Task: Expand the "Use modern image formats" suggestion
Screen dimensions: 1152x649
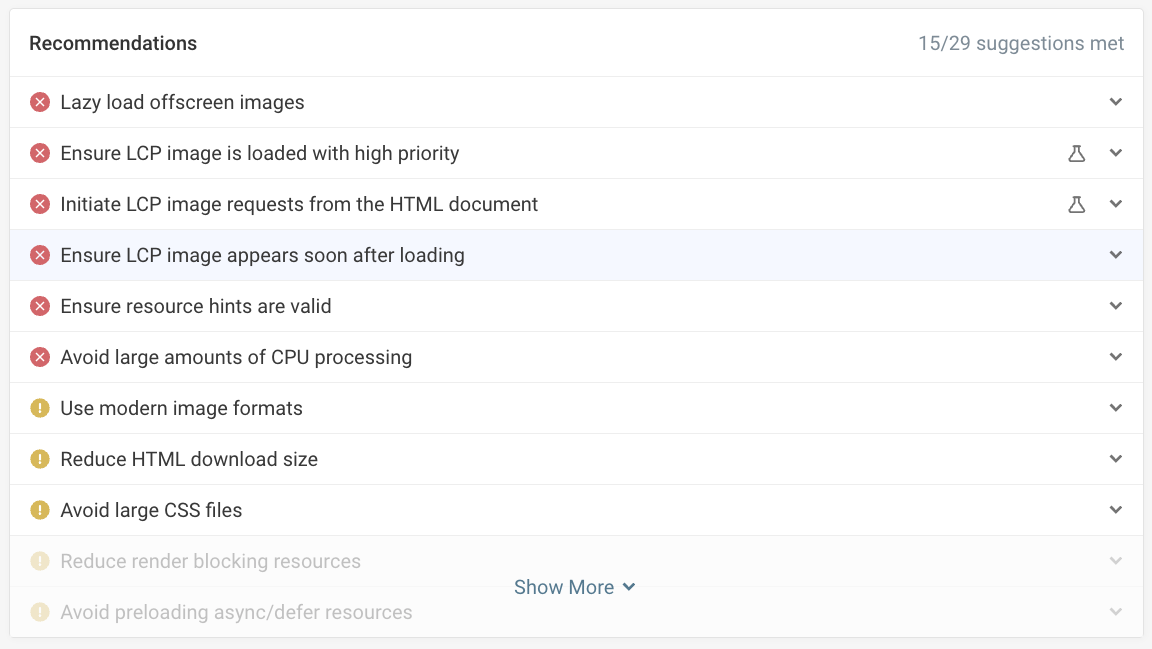Action: [x=1116, y=408]
